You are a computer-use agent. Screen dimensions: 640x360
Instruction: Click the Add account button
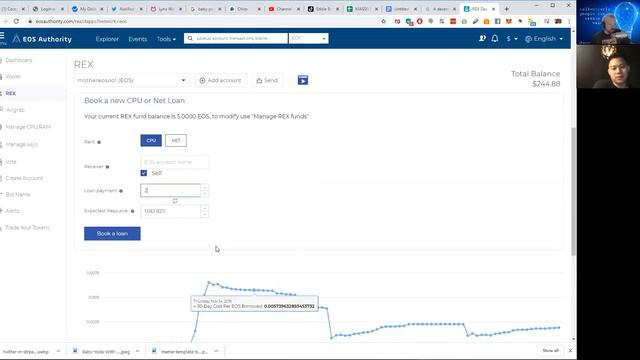click(x=220, y=80)
